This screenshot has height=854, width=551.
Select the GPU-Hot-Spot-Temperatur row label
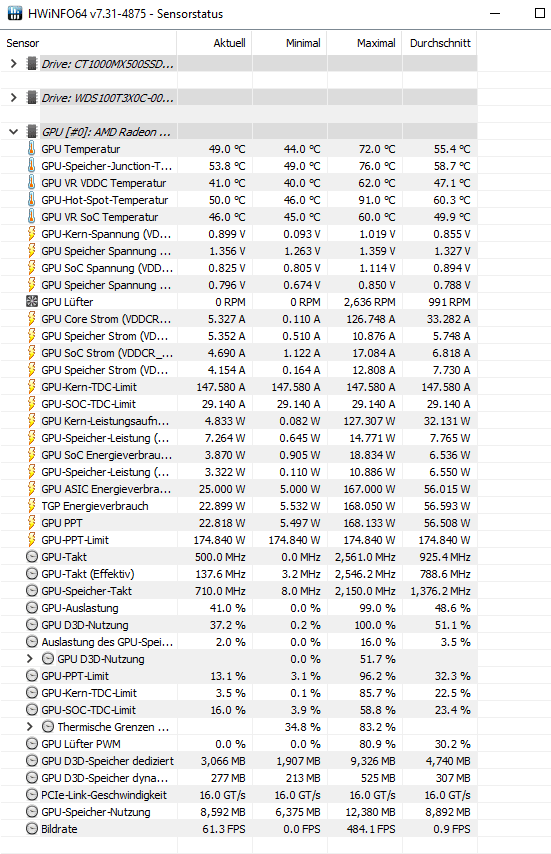[105, 200]
